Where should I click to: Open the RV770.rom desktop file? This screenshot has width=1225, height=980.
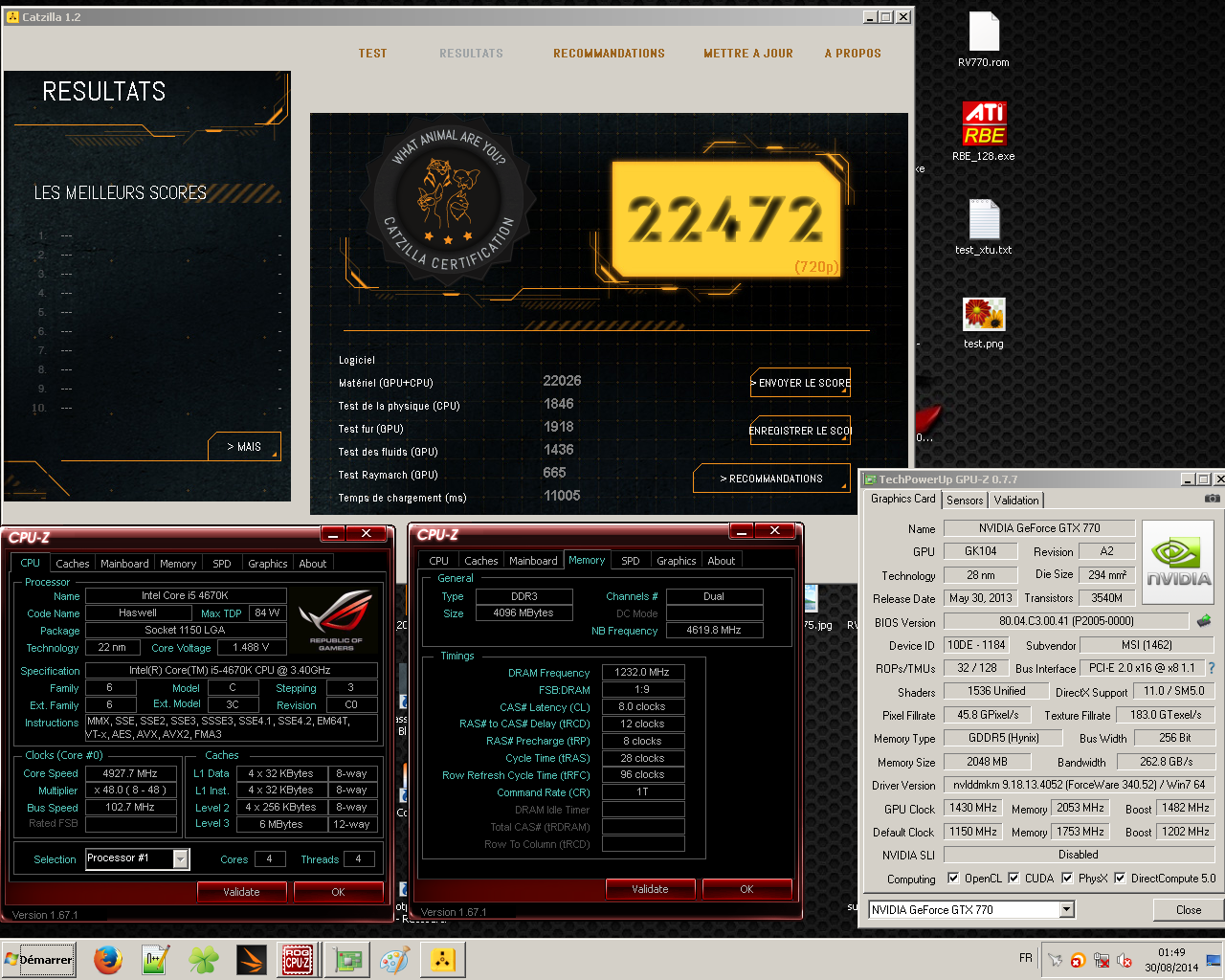point(984,40)
